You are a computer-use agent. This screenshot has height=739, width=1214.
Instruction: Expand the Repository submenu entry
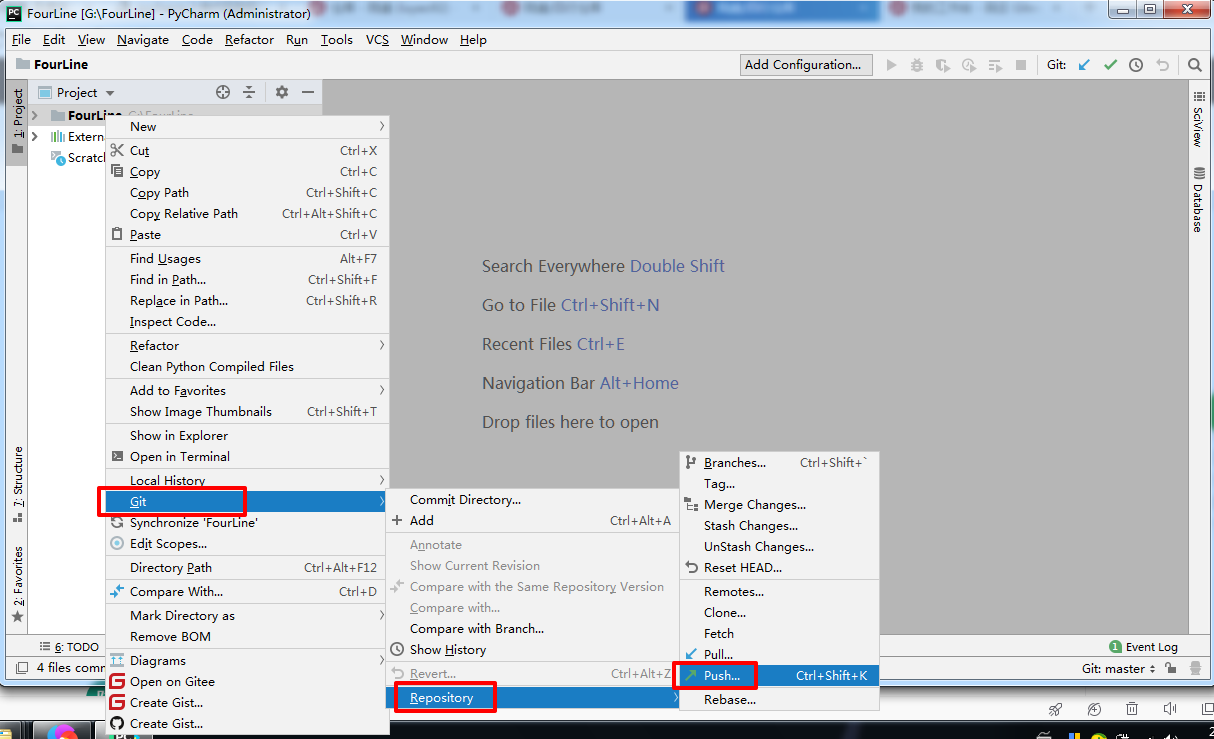(x=533, y=697)
